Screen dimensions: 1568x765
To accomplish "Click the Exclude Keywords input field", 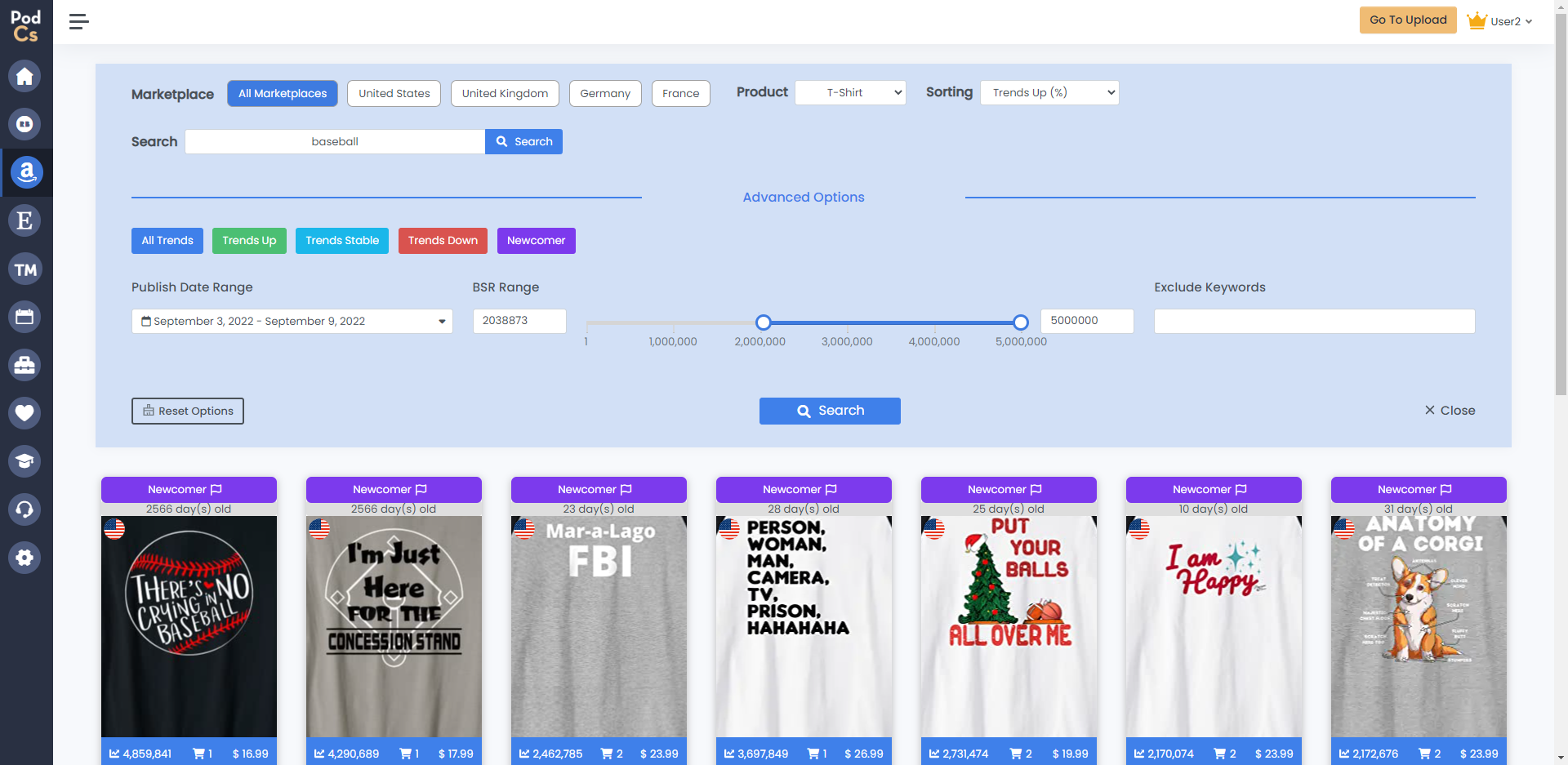I will (x=1315, y=321).
